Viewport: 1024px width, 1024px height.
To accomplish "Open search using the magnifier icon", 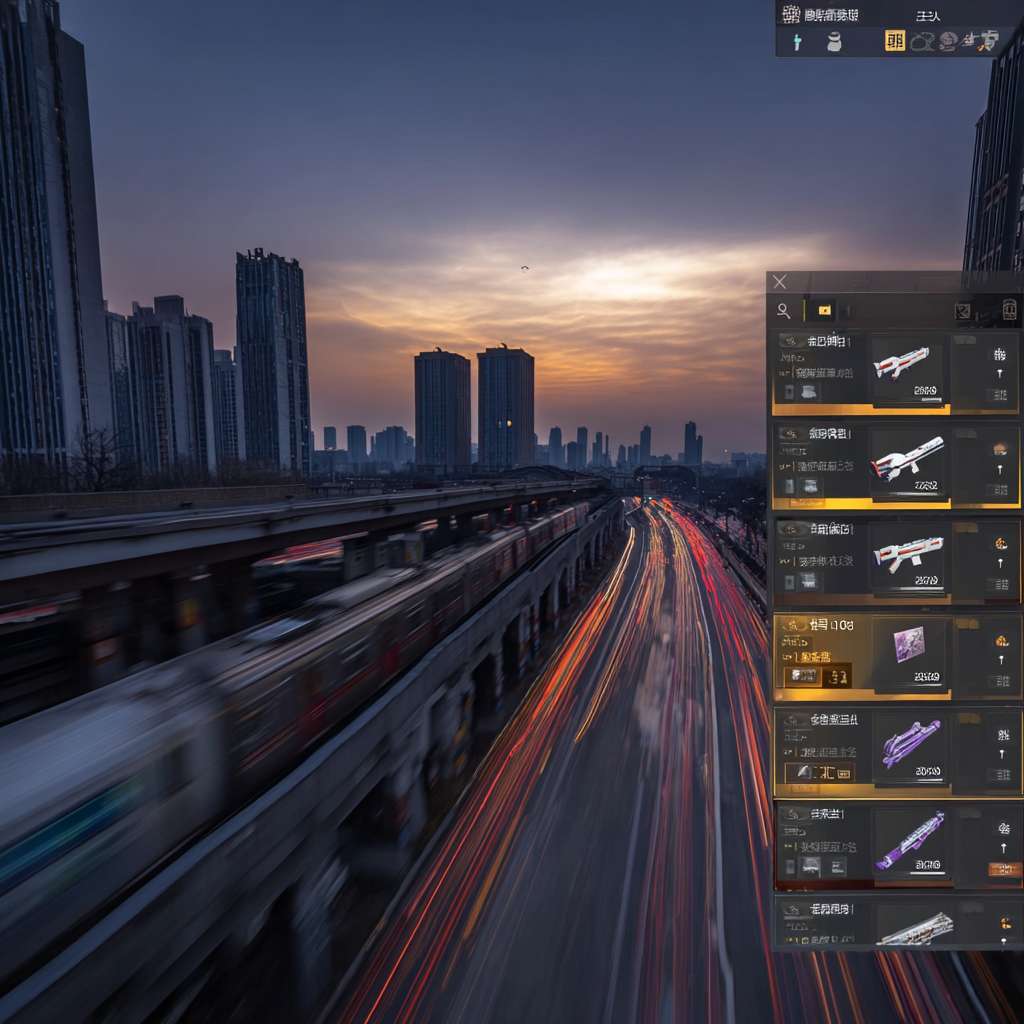I will coord(784,311).
